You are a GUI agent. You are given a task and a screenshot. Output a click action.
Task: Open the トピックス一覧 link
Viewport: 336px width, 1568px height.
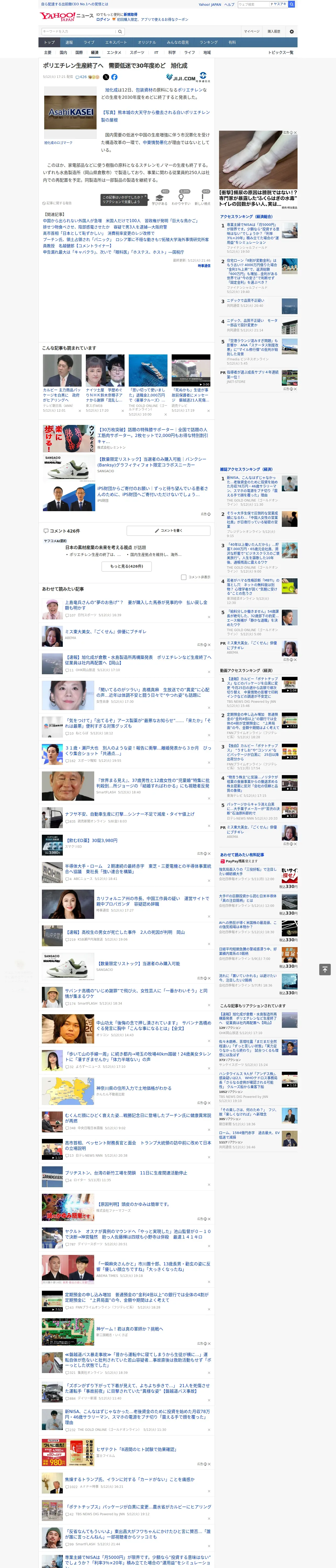281,52
